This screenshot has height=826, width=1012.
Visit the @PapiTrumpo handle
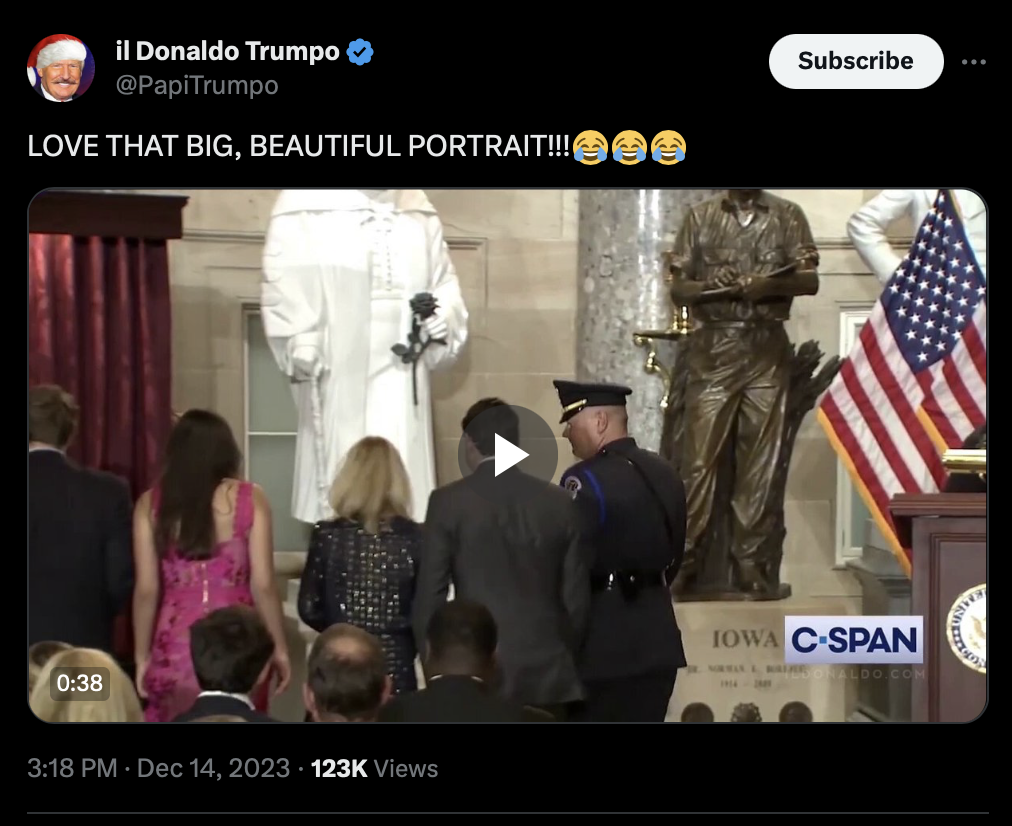tap(197, 85)
